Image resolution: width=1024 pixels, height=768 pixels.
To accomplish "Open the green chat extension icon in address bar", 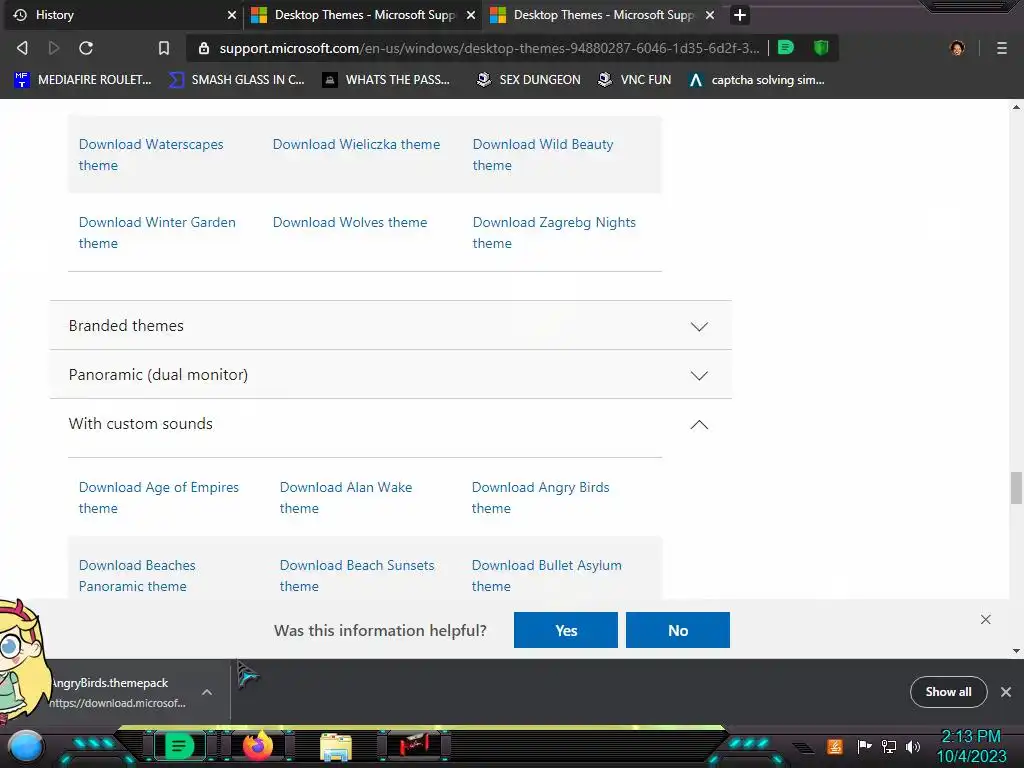I will tap(786, 47).
